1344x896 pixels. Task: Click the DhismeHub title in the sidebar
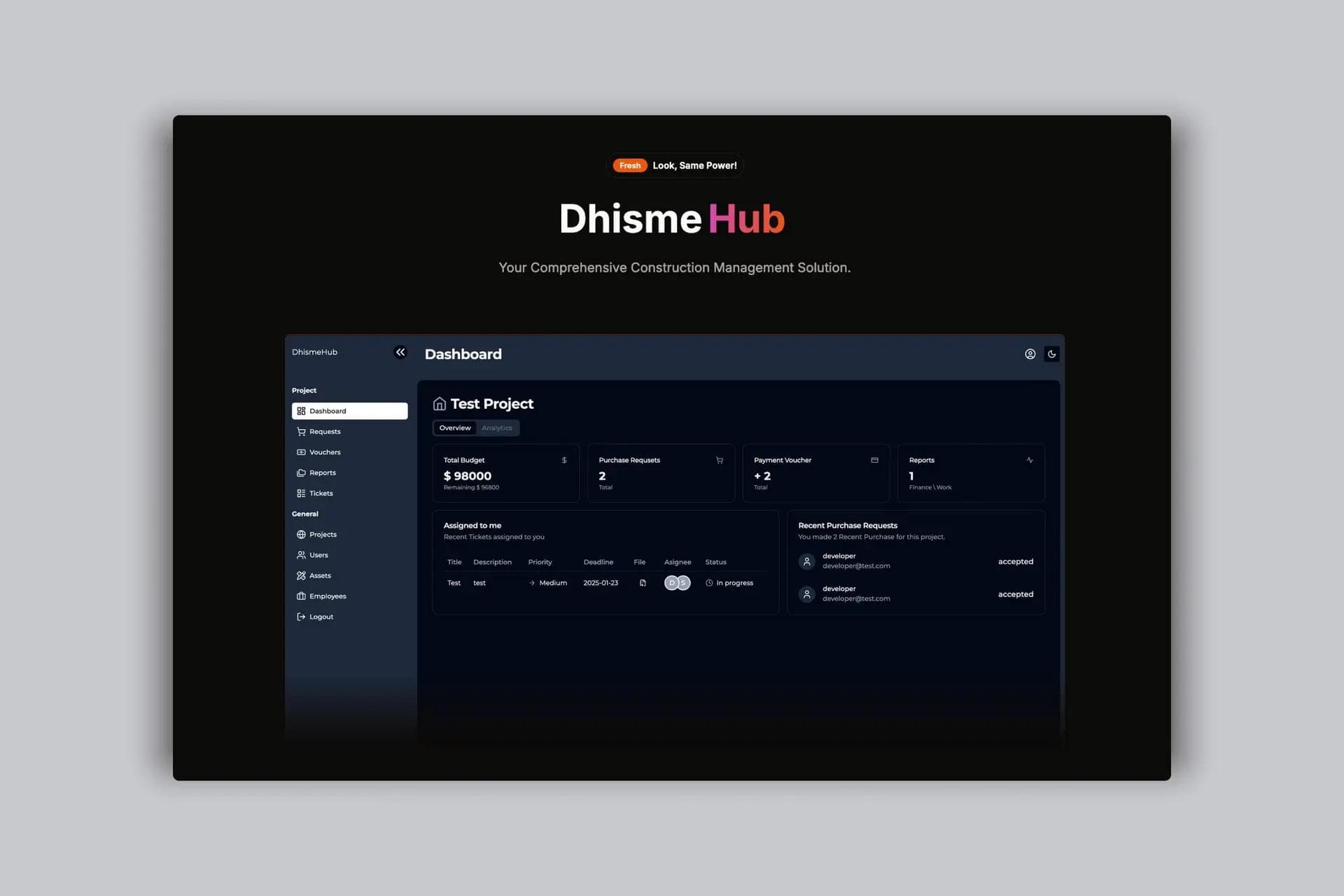(x=314, y=352)
